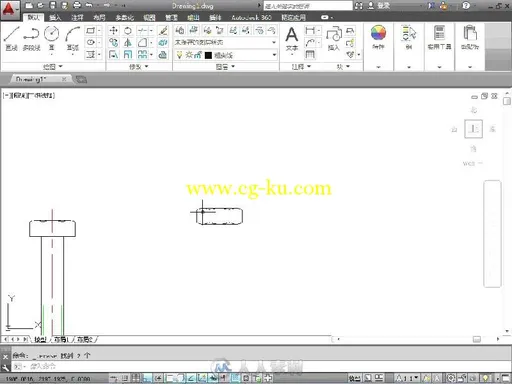Click the ViewCube top face
Viewport: 512px width, 384px height.
[x=473, y=129]
